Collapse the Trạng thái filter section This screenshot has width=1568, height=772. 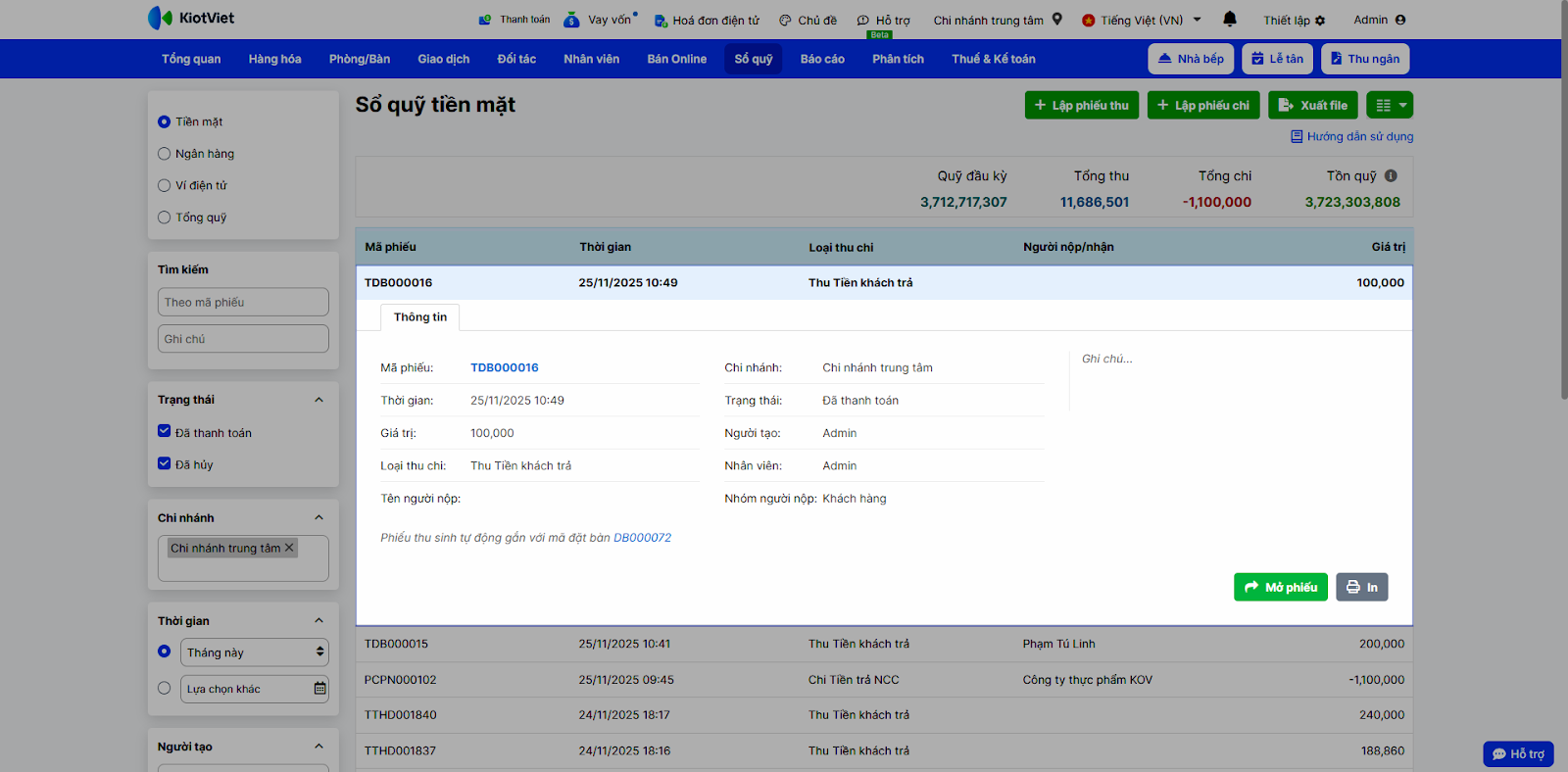pyautogui.click(x=318, y=400)
